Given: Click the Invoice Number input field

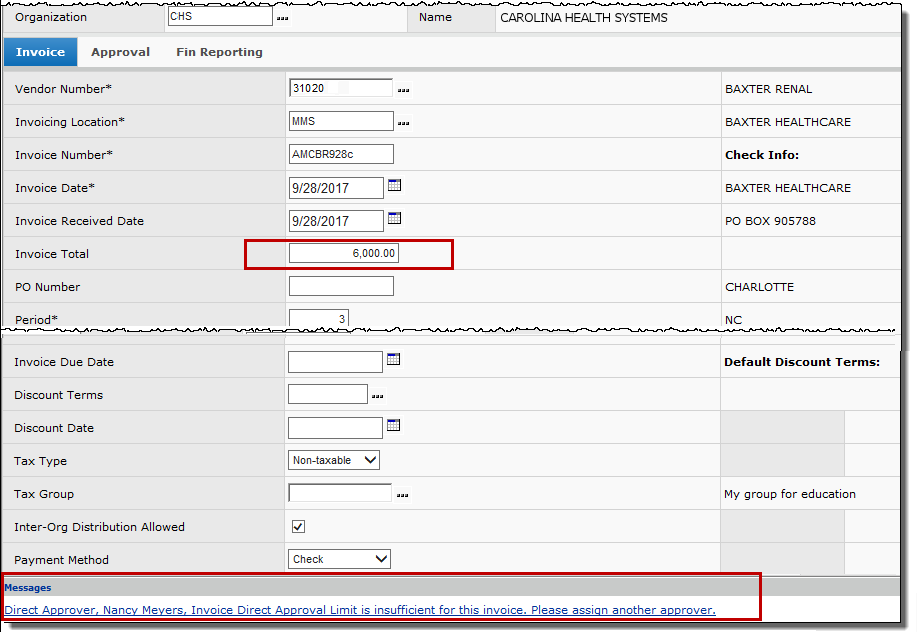Looking at the screenshot, I should tap(341, 155).
